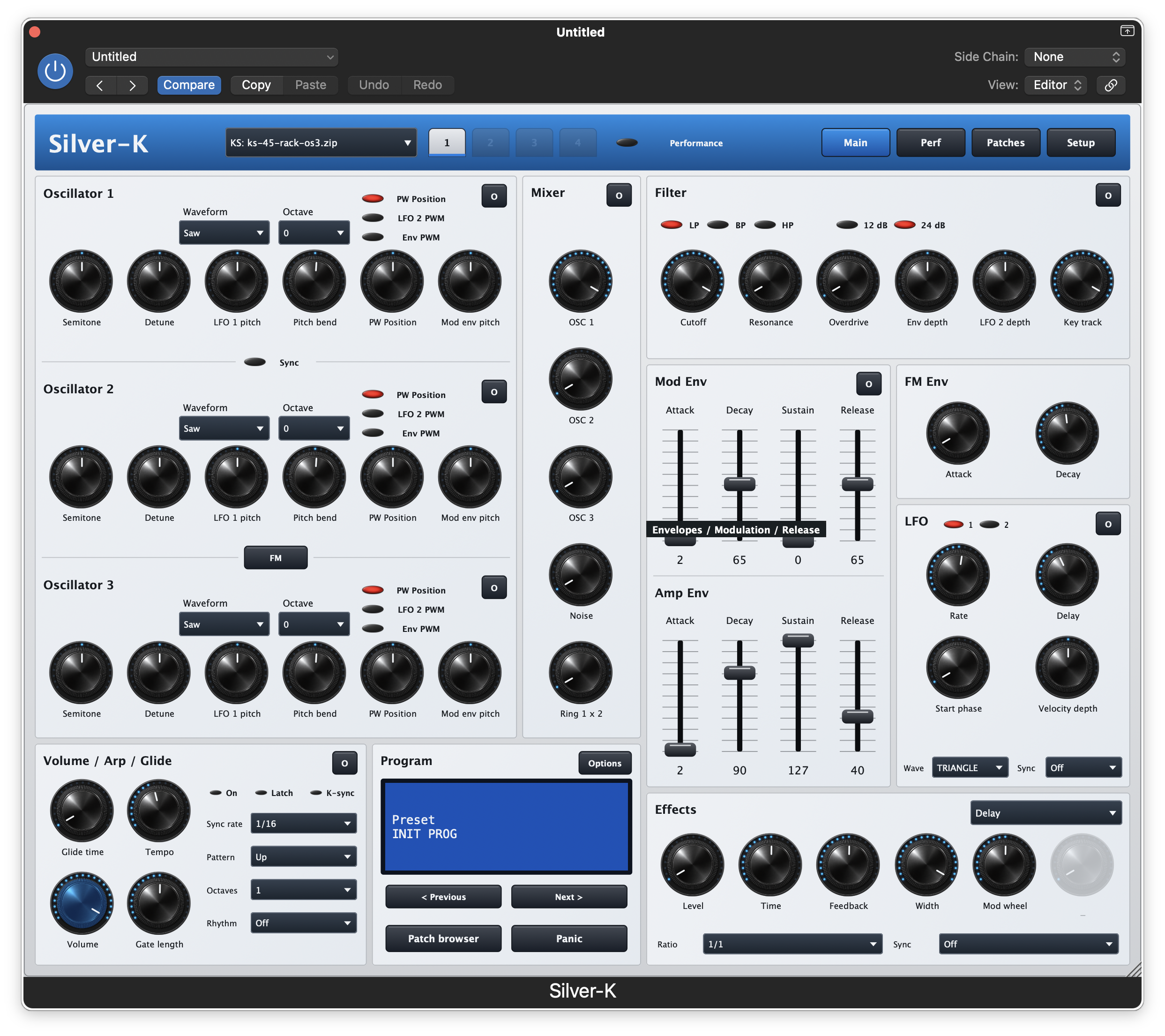Open the LFO Wave TRIANGLE dropdown
The height and width of the screenshot is (1036, 1165).
coord(970,767)
